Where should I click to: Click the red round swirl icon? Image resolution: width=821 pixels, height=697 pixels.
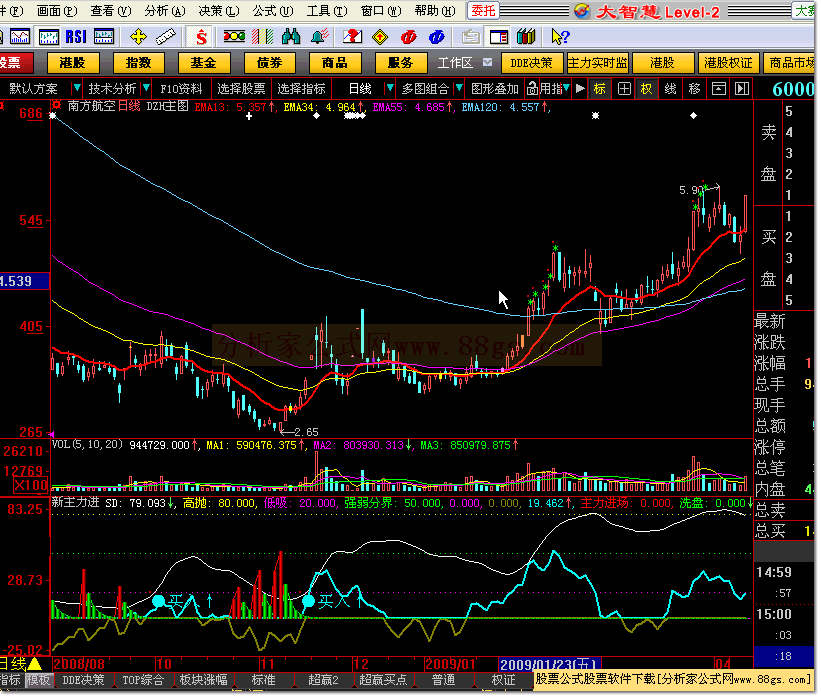click(x=408, y=37)
